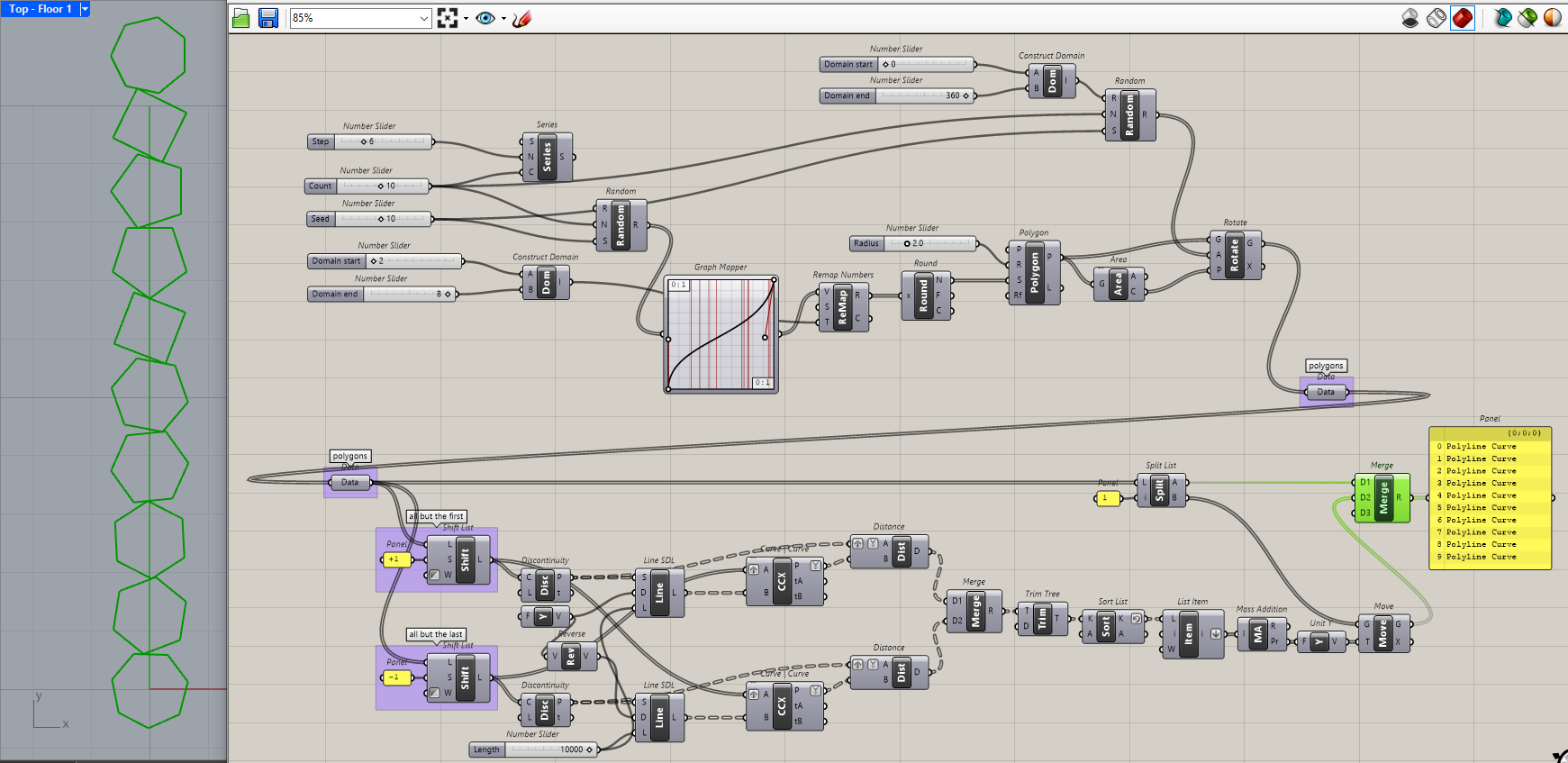
Task: Open the 85% zoom level combo box
Action: 361,18
